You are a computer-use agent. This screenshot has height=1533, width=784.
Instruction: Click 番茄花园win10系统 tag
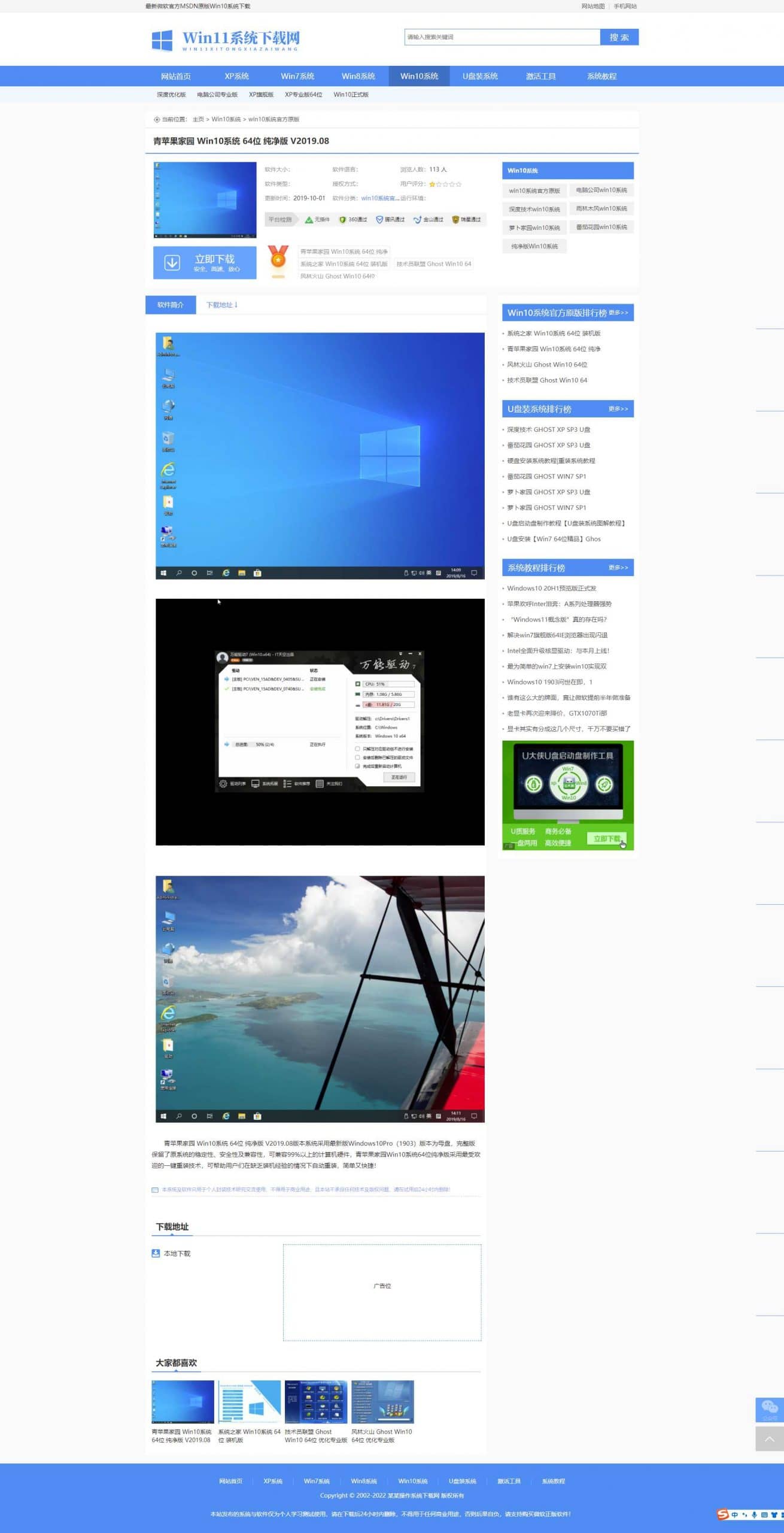click(601, 227)
